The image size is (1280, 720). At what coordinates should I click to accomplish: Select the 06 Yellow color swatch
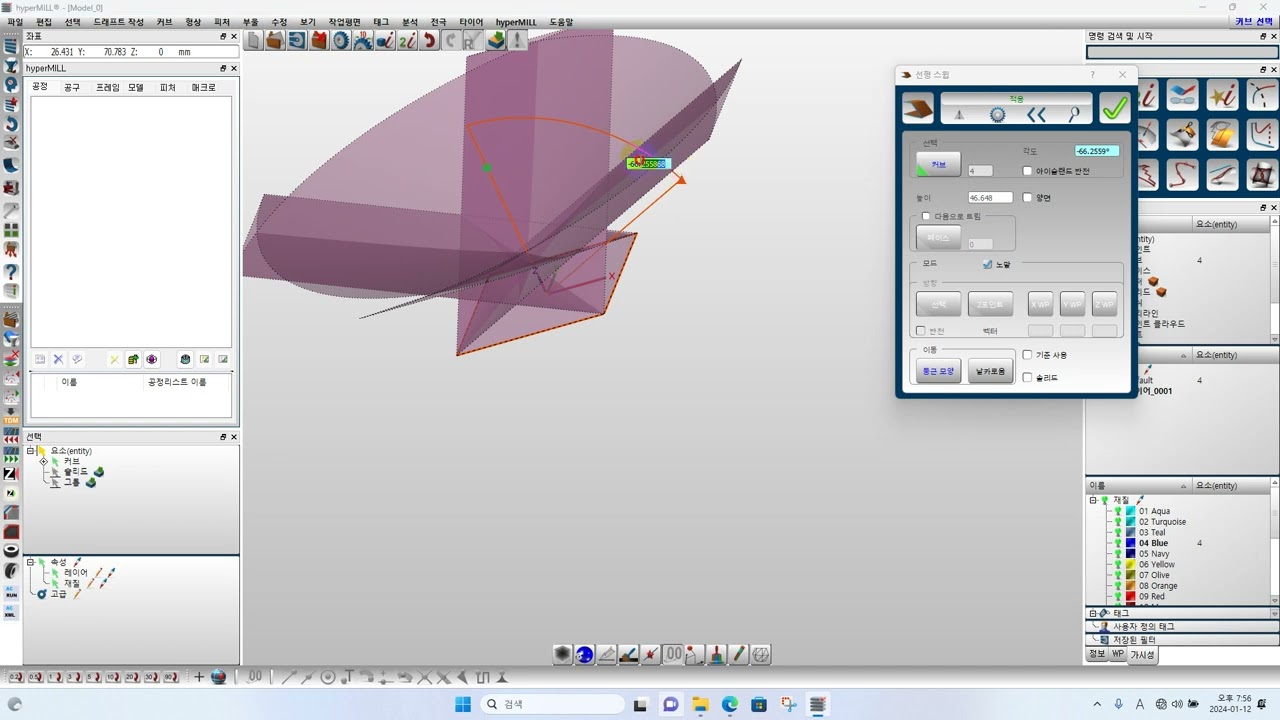pyautogui.click(x=1130, y=565)
